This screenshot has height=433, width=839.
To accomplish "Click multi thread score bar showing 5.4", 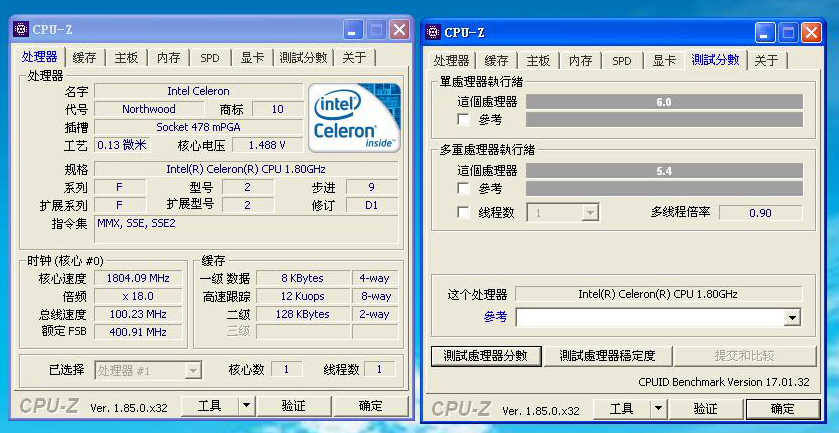I will 664,171.
